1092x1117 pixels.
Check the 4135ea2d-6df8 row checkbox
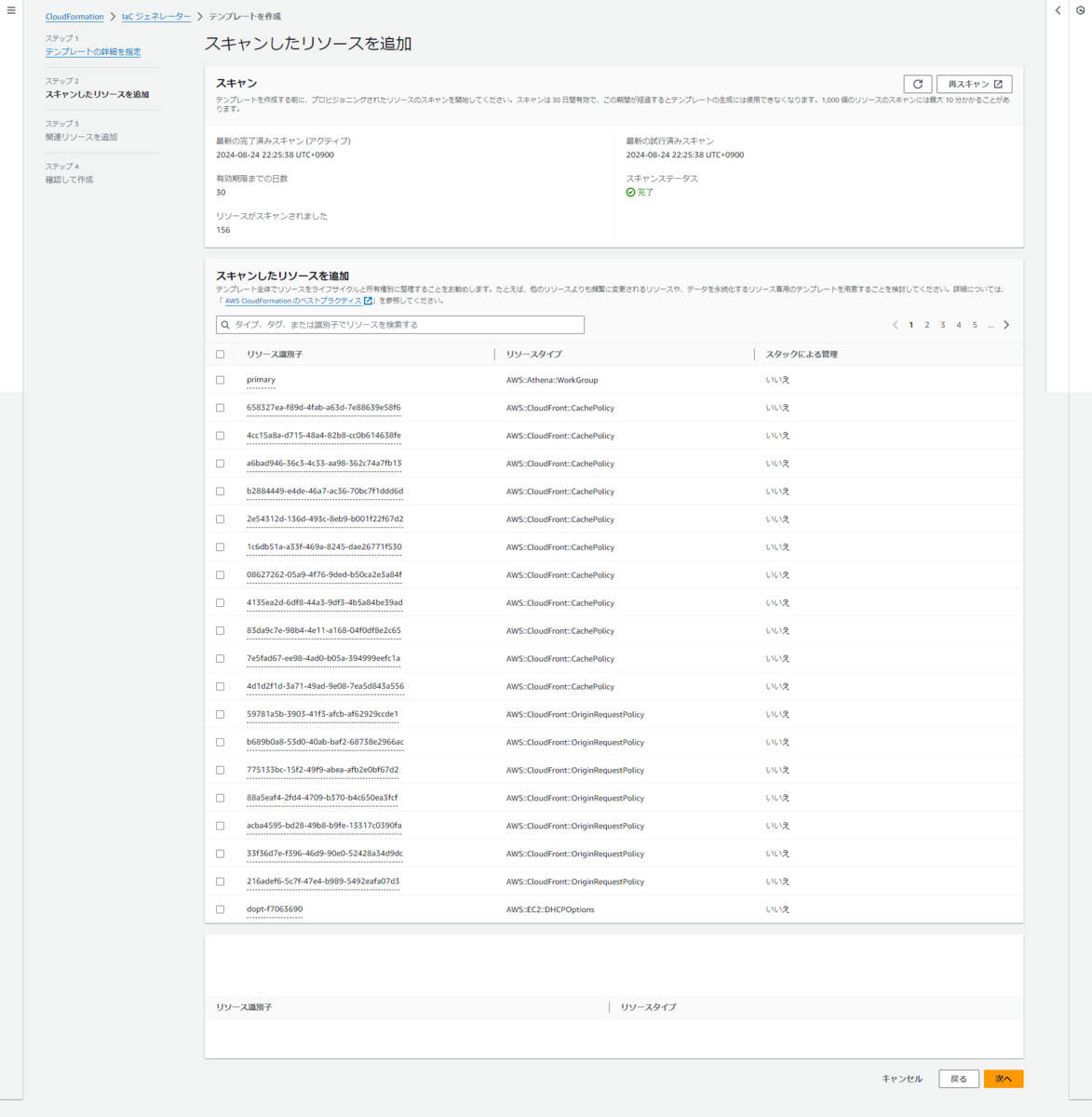221,603
